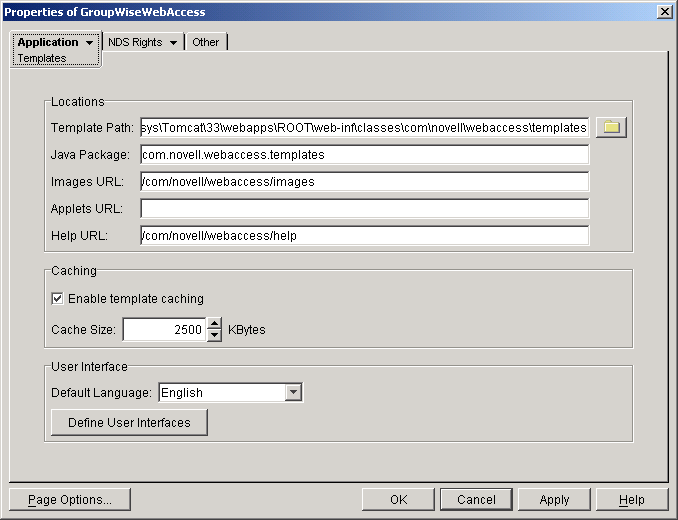Close the Properties of GroupWiseWebAccess dialog

[664, 11]
